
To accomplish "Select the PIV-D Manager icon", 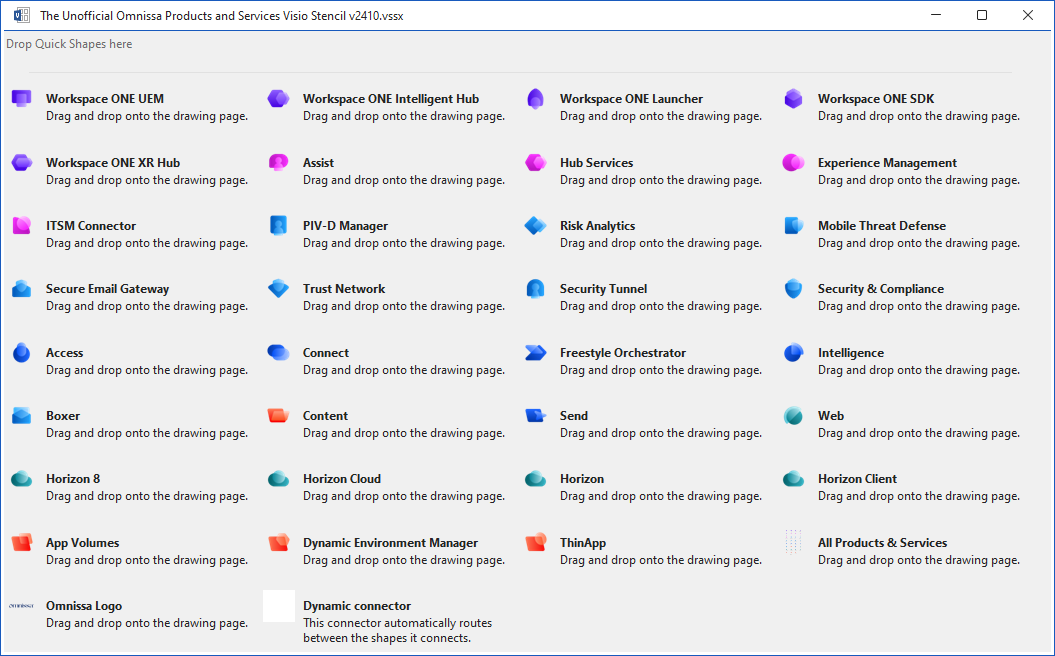I will coord(279,225).
